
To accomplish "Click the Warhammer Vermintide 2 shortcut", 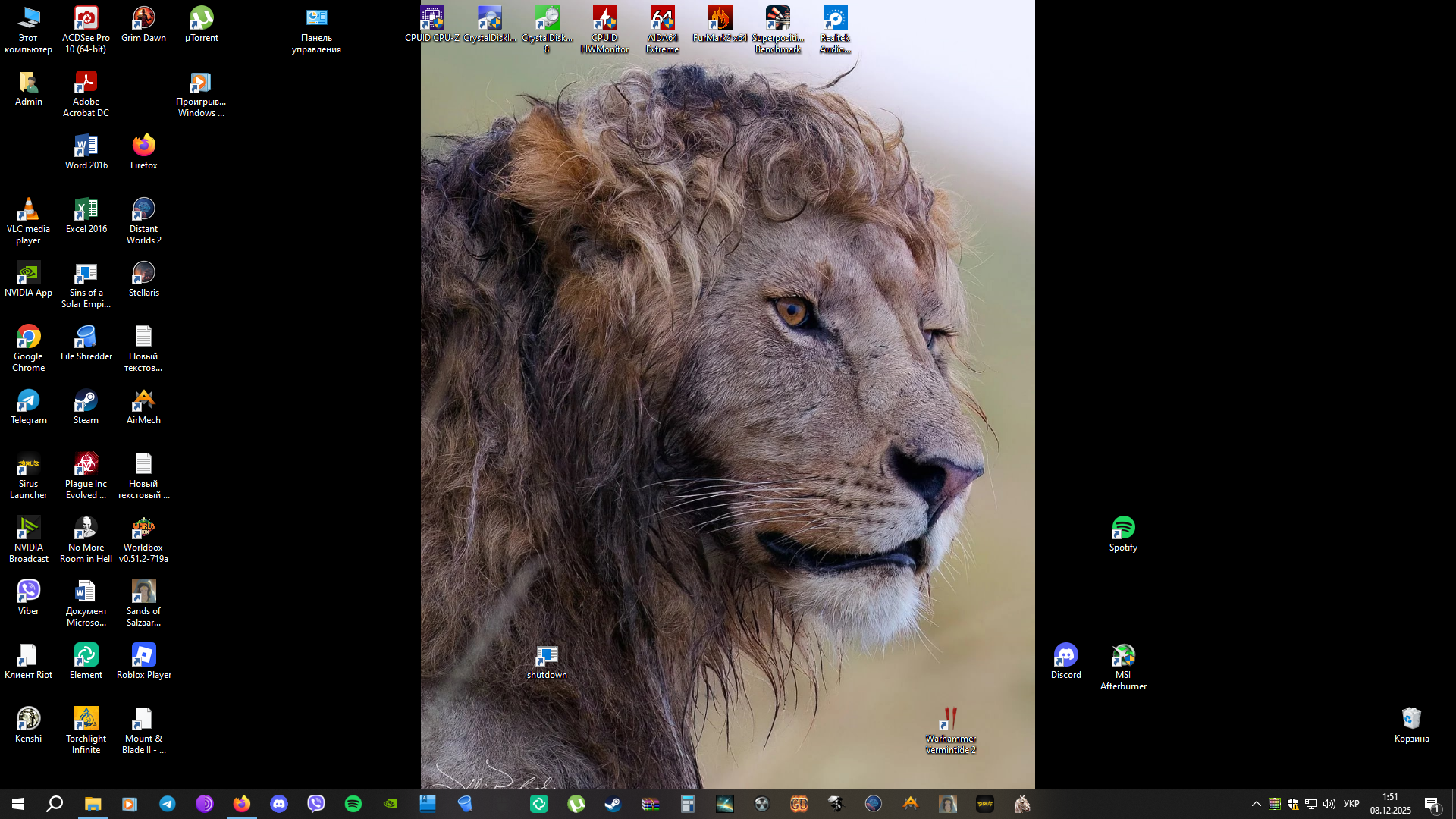I will (x=950, y=730).
